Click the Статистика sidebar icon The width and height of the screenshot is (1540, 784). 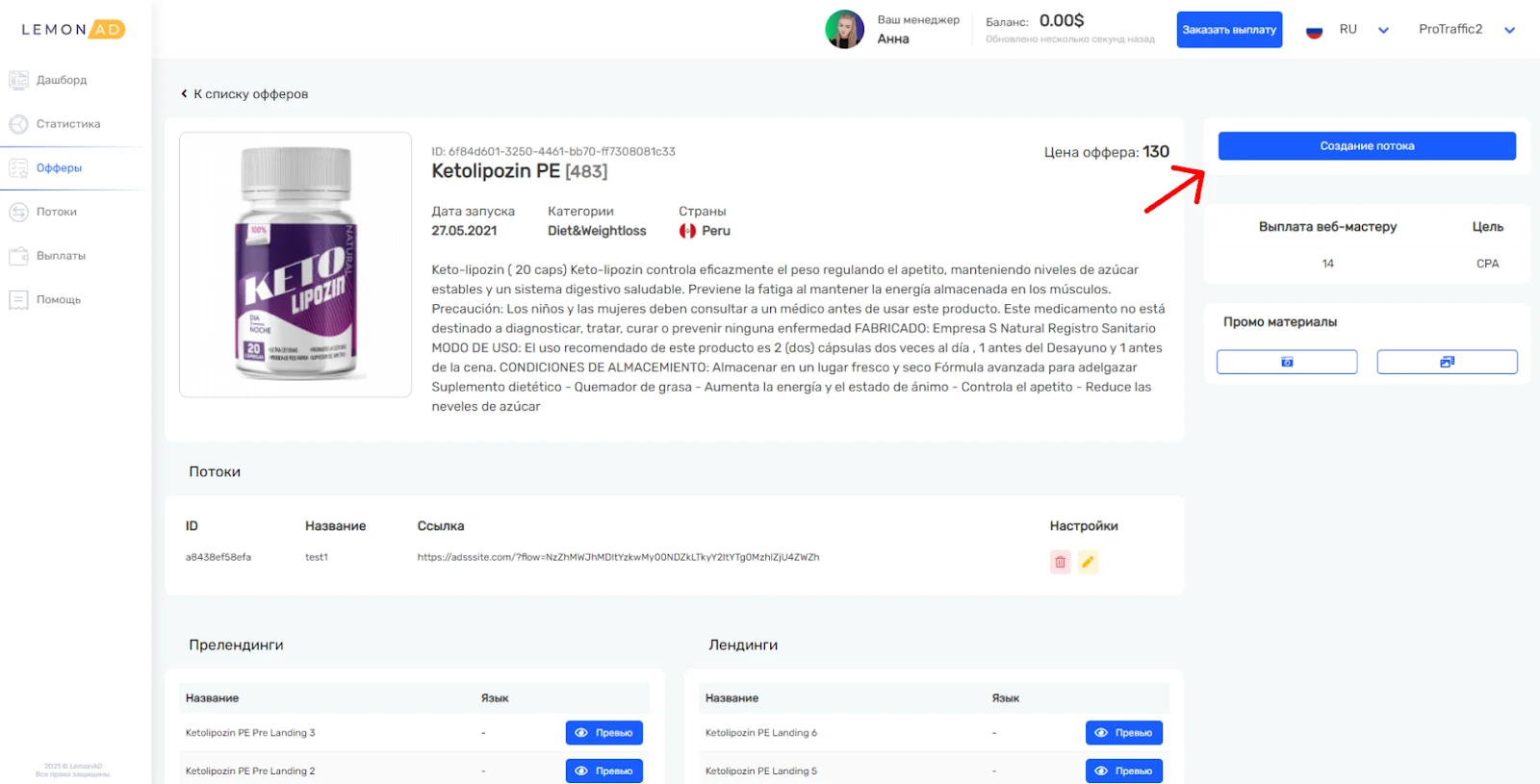[18, 124]
